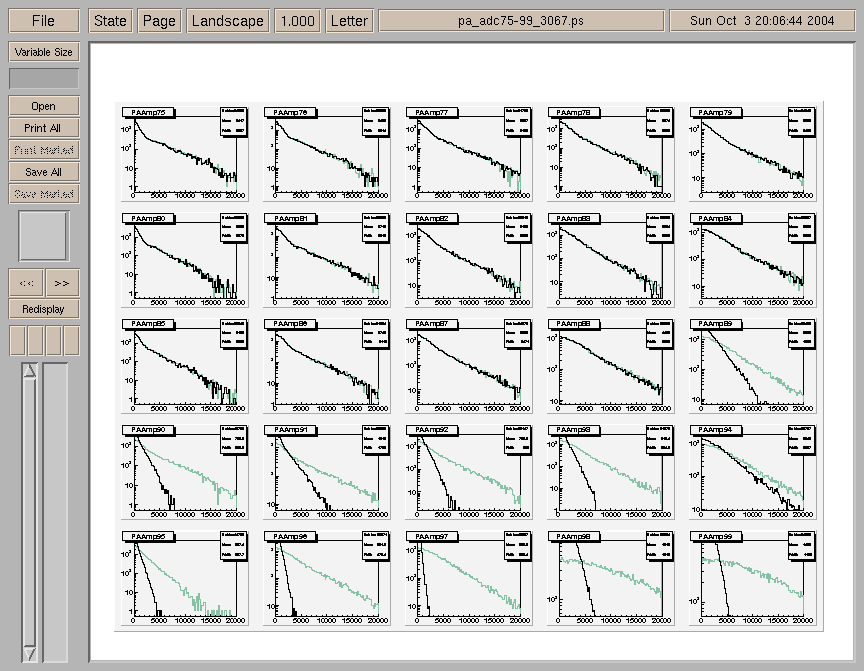
Task: Click the Redisplay button
Action: click(x=44, y=309)
